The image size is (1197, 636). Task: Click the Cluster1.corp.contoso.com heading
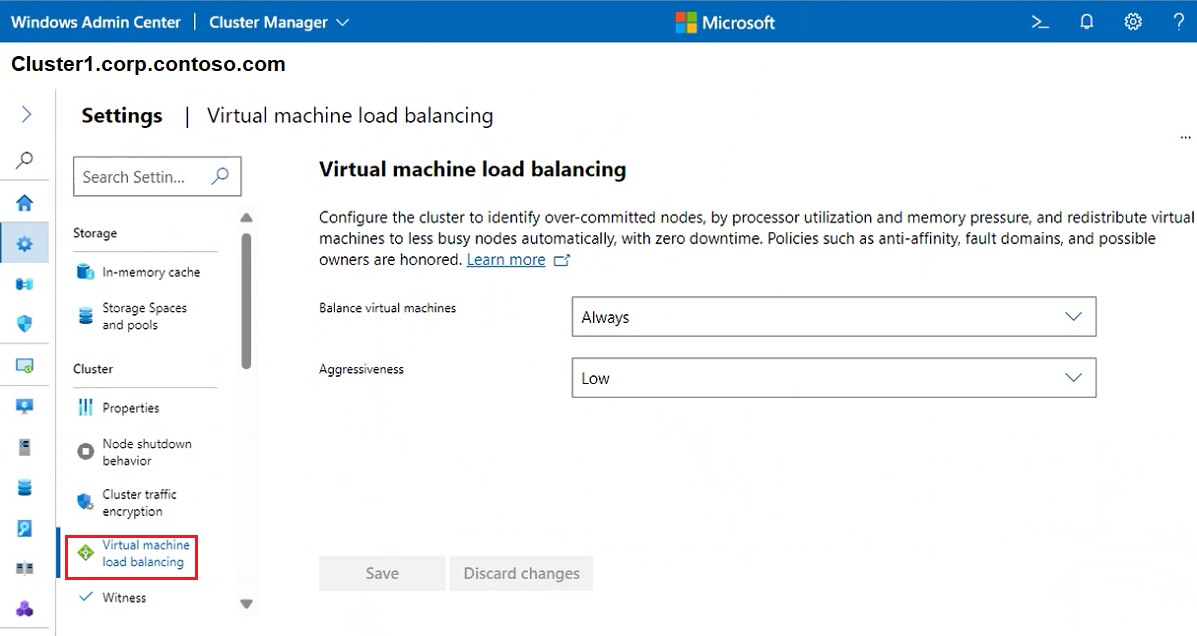click(148, 64)
